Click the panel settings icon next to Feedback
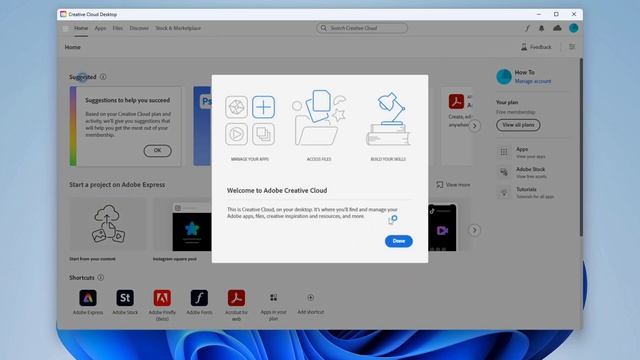This screenshot has height=360, width=640. (x=572, y=47)
